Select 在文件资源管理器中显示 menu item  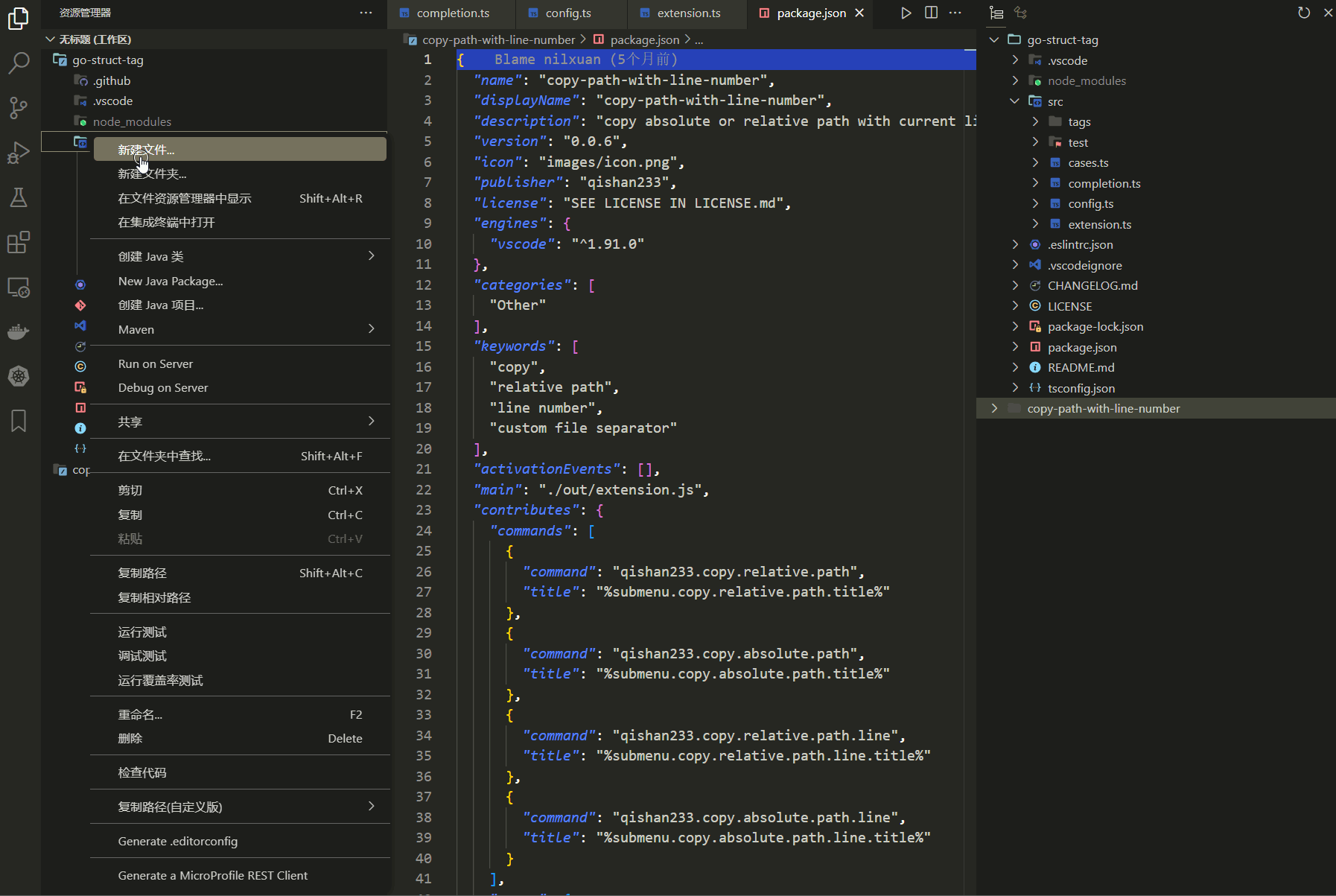coord(240,198)
